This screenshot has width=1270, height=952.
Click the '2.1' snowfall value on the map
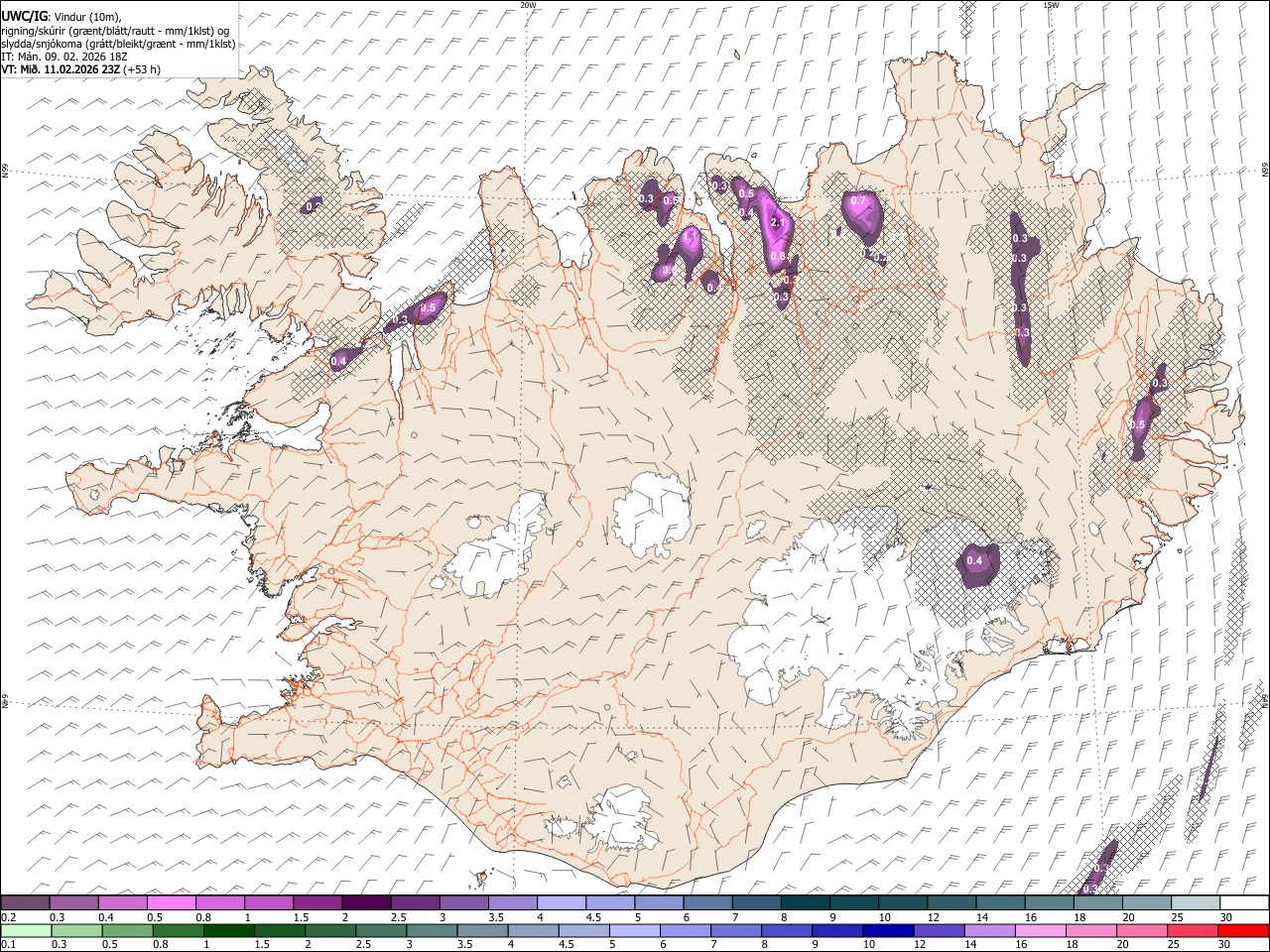click(x=777, y=223)
